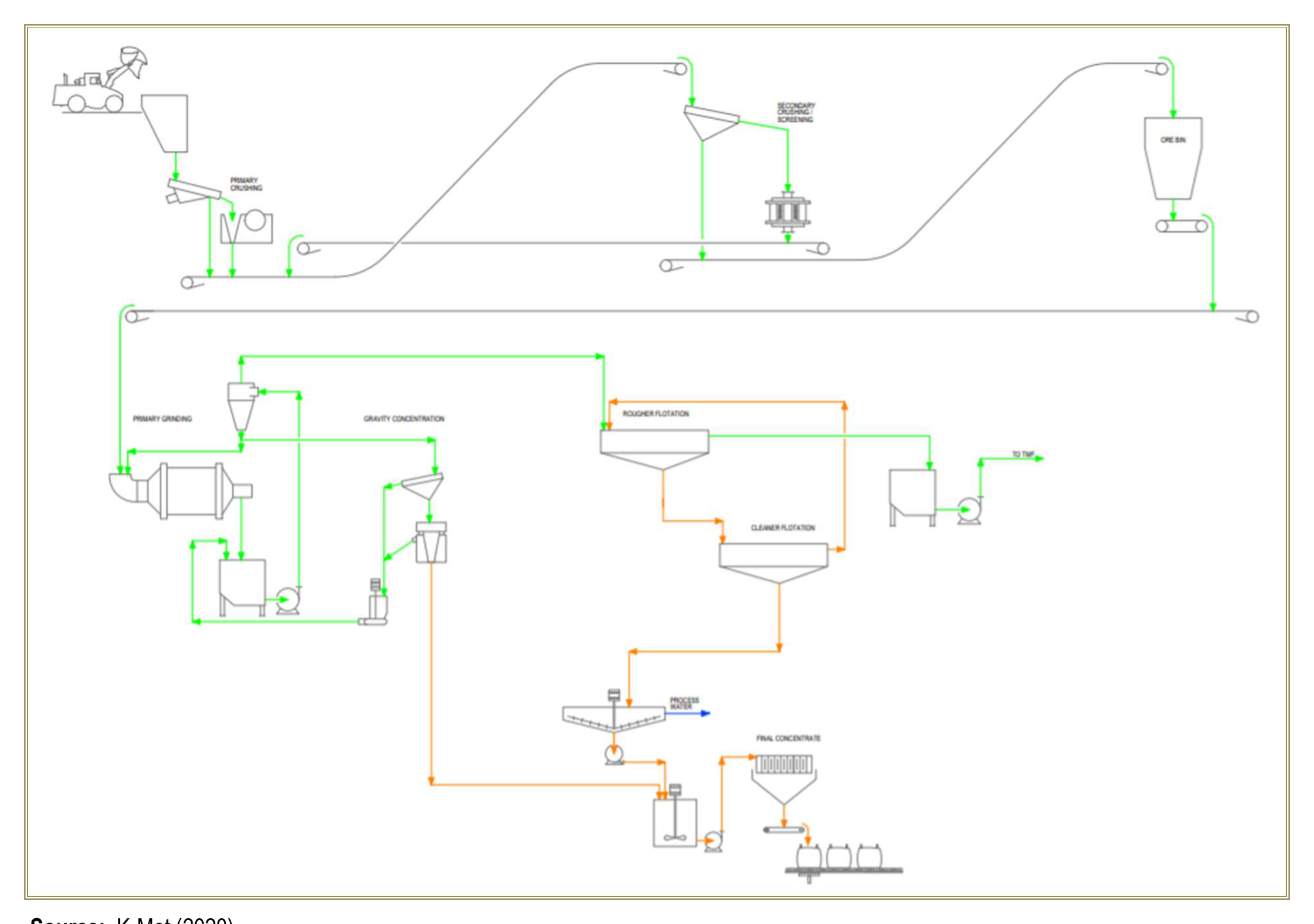Select the PROCESS WATER label
The width and height of the screenshot is (1314, 924).
pos(684,704)
